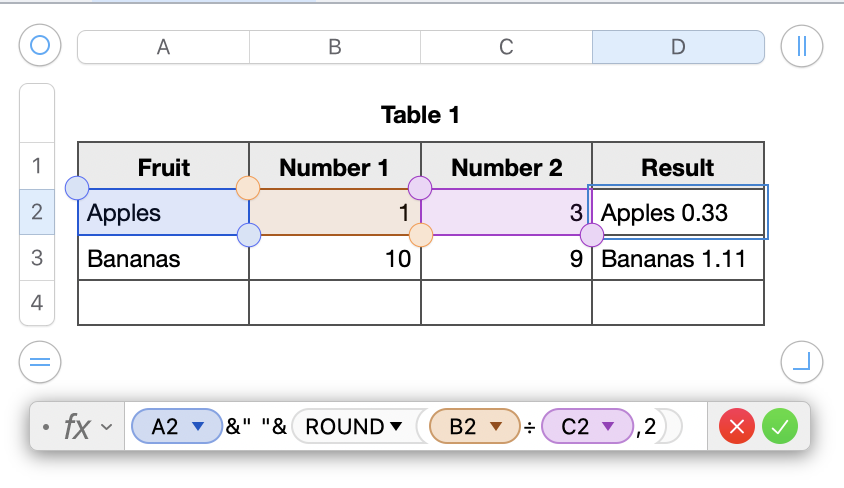Open the A2 reference token dropdown
This screenshot has height=488, width=844.
[x=197, y=428]
